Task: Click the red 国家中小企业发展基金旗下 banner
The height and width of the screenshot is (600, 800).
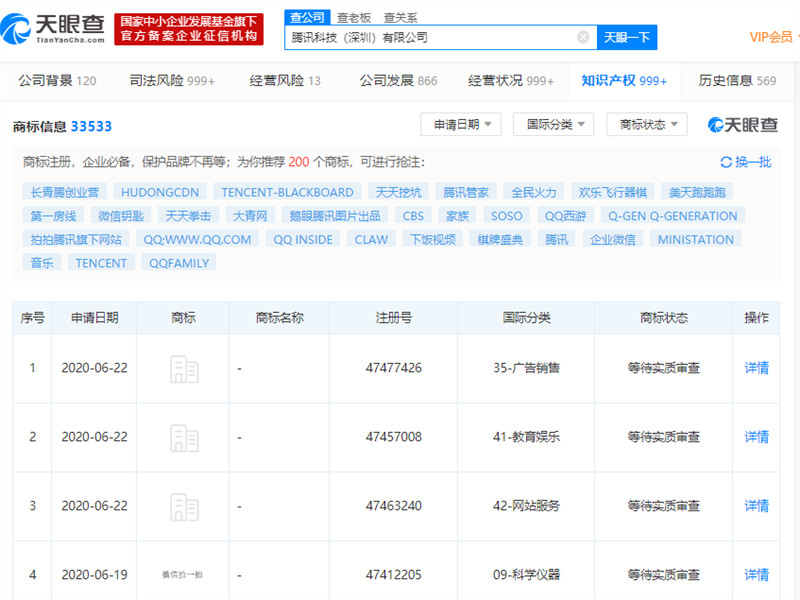Action: point(189,29)
